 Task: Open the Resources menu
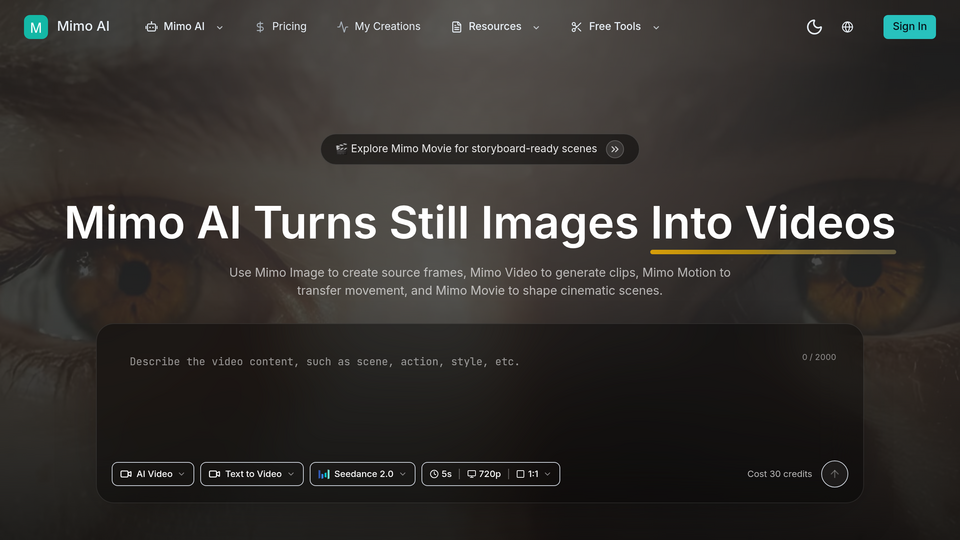tap(495, 27)
